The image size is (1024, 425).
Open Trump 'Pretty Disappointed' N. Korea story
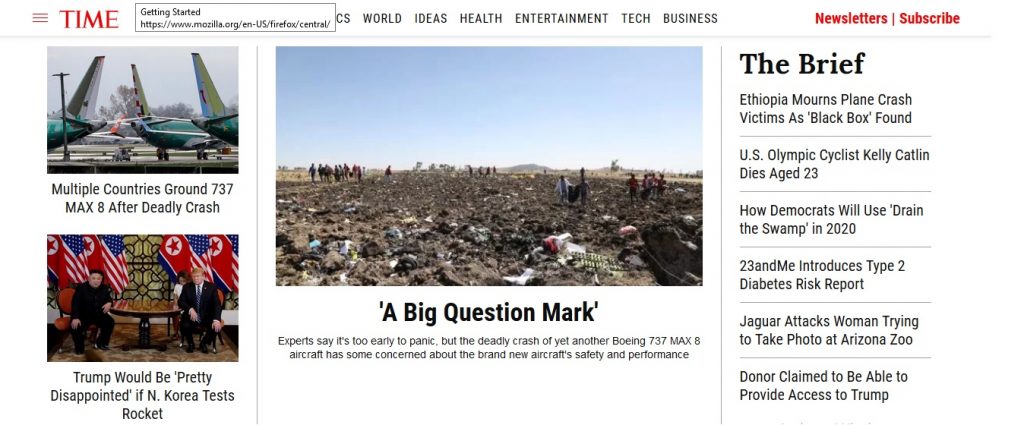coord(142,396)
